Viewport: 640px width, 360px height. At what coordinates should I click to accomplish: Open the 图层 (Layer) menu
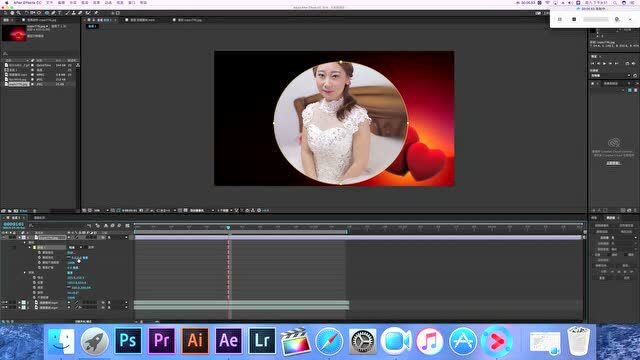(84, 3)
